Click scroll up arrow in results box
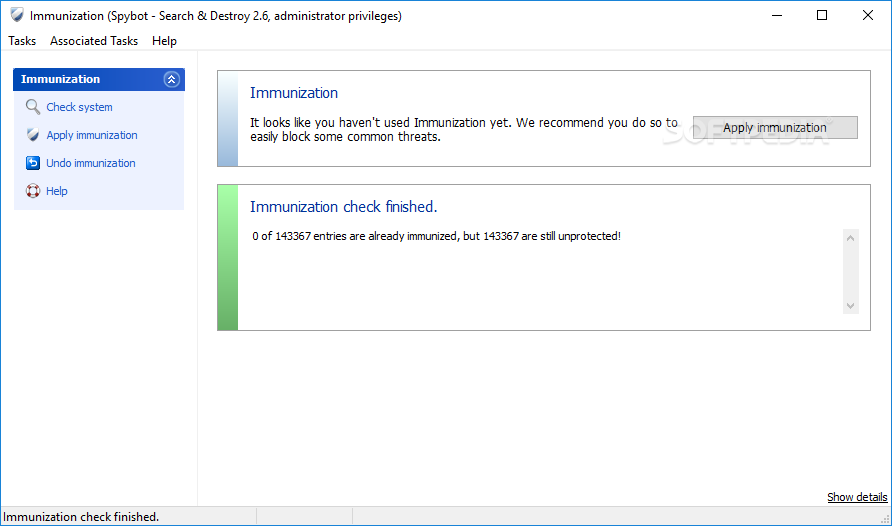This screenshot has height=526, width=892. click(850, 238)
